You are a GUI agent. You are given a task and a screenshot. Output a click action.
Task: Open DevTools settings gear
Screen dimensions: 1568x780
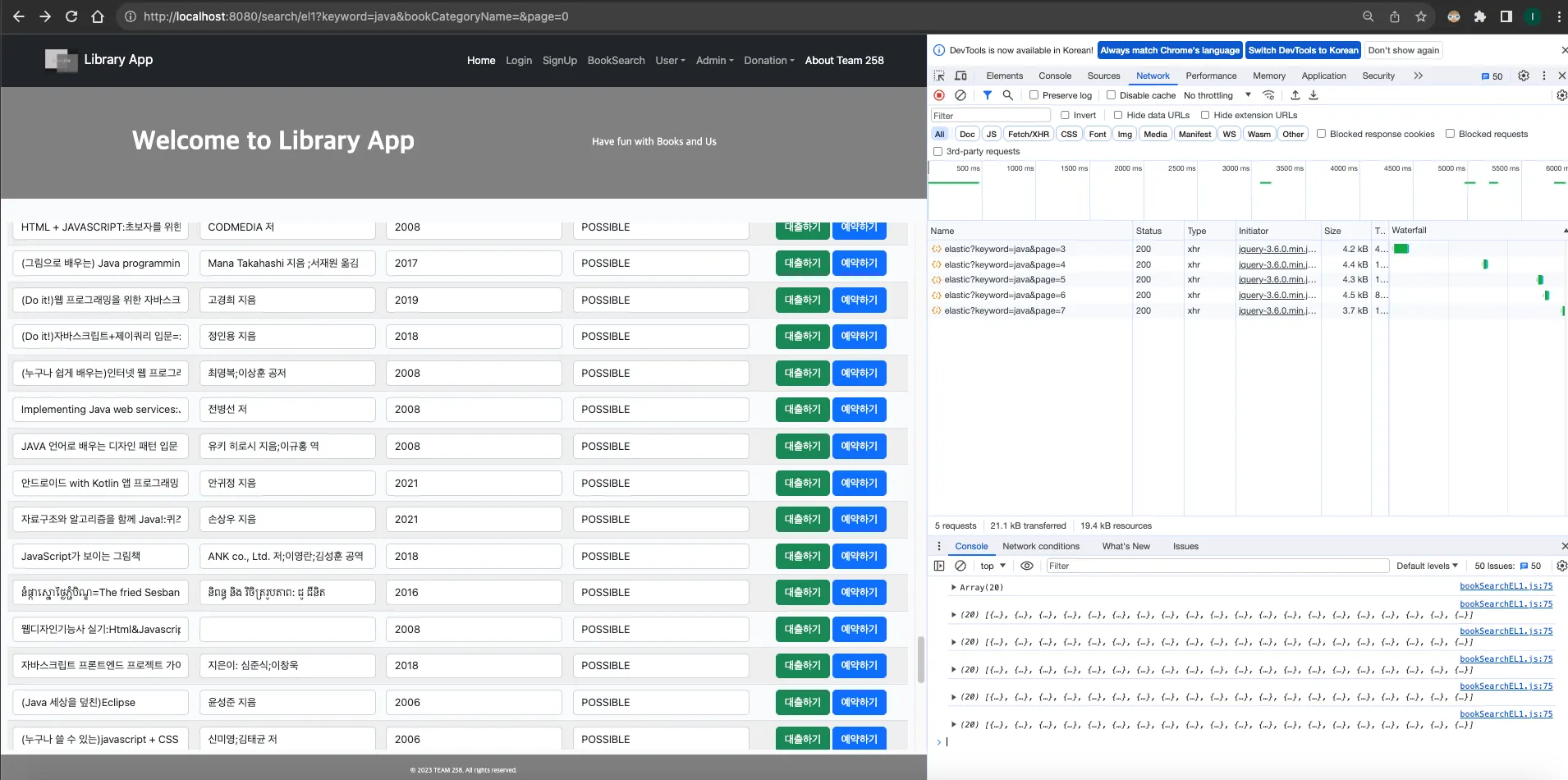tap(1524, 76)
